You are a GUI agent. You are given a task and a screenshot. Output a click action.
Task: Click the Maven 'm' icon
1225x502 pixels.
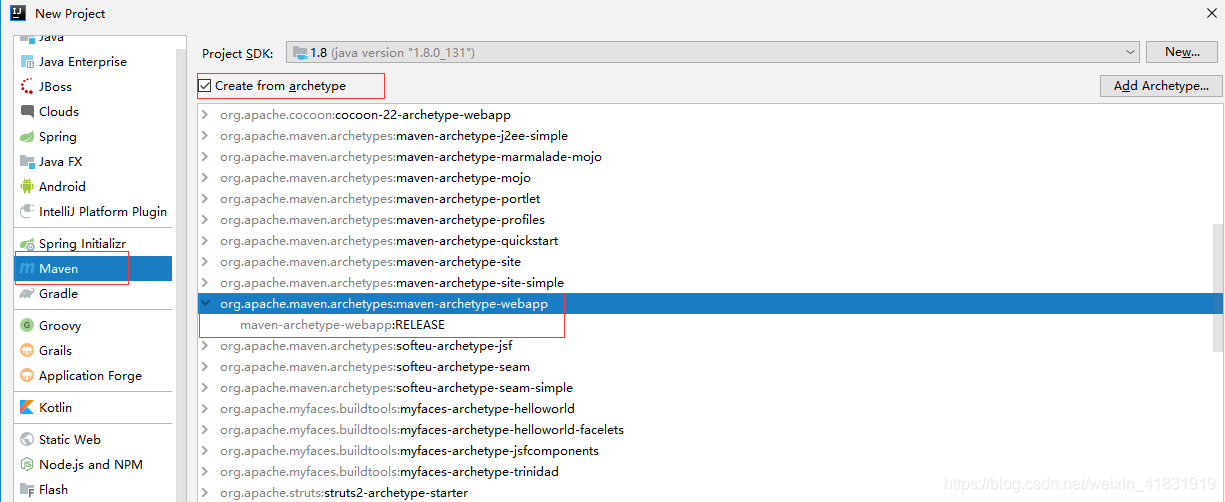point(27,269)
